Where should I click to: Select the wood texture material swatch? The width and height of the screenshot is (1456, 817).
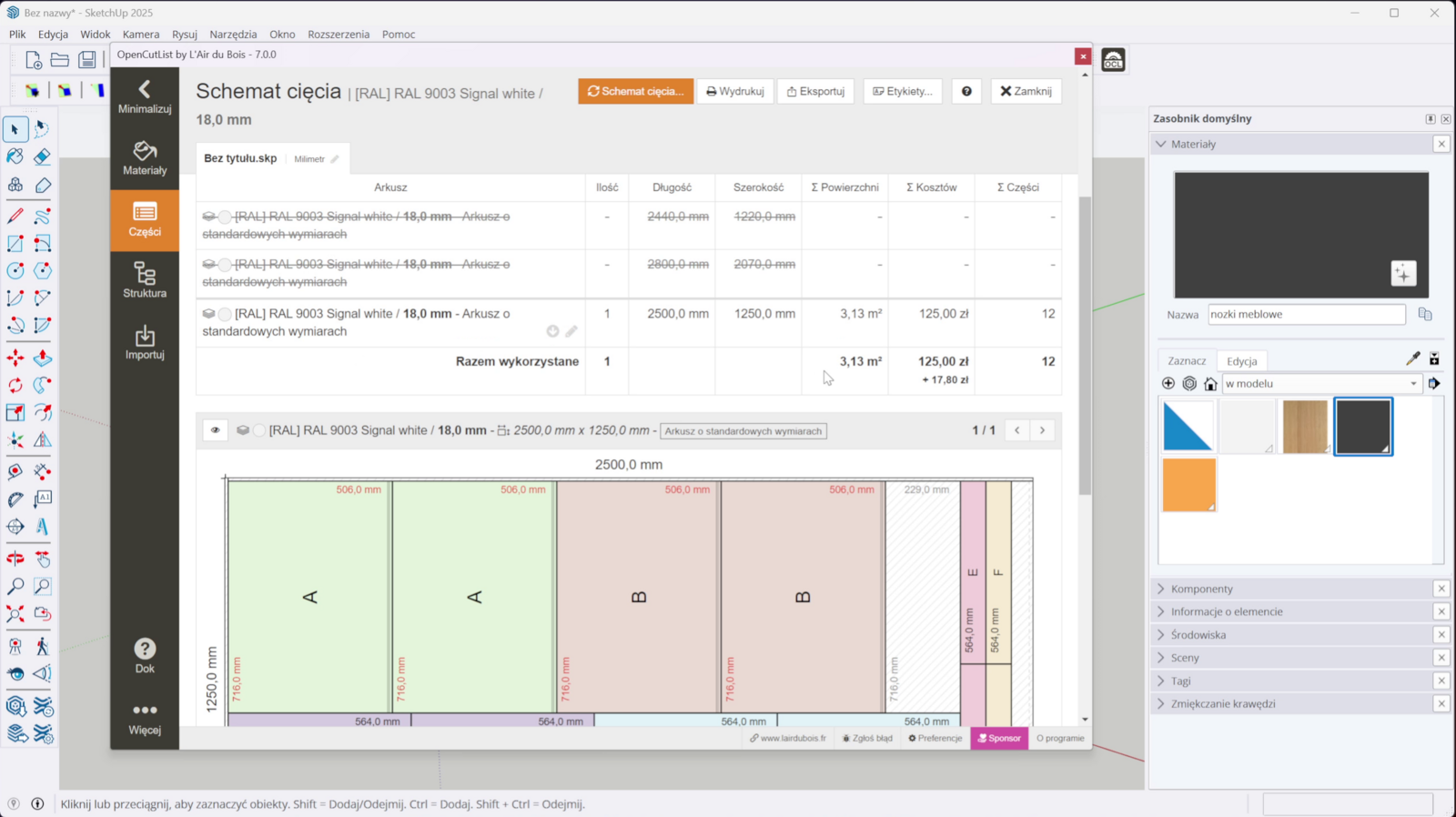(1305, 427)
